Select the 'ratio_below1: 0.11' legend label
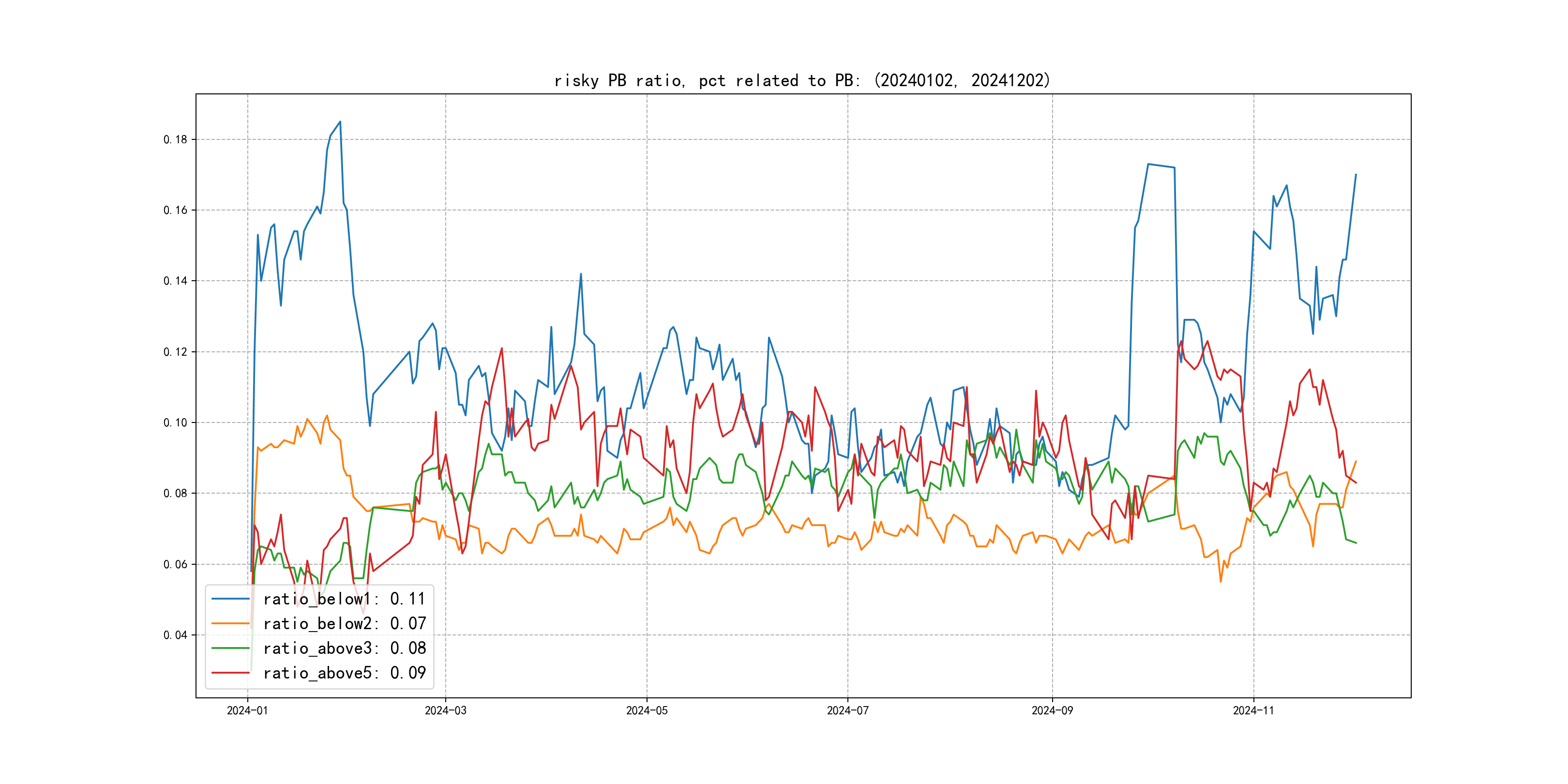 coord(344,599)
